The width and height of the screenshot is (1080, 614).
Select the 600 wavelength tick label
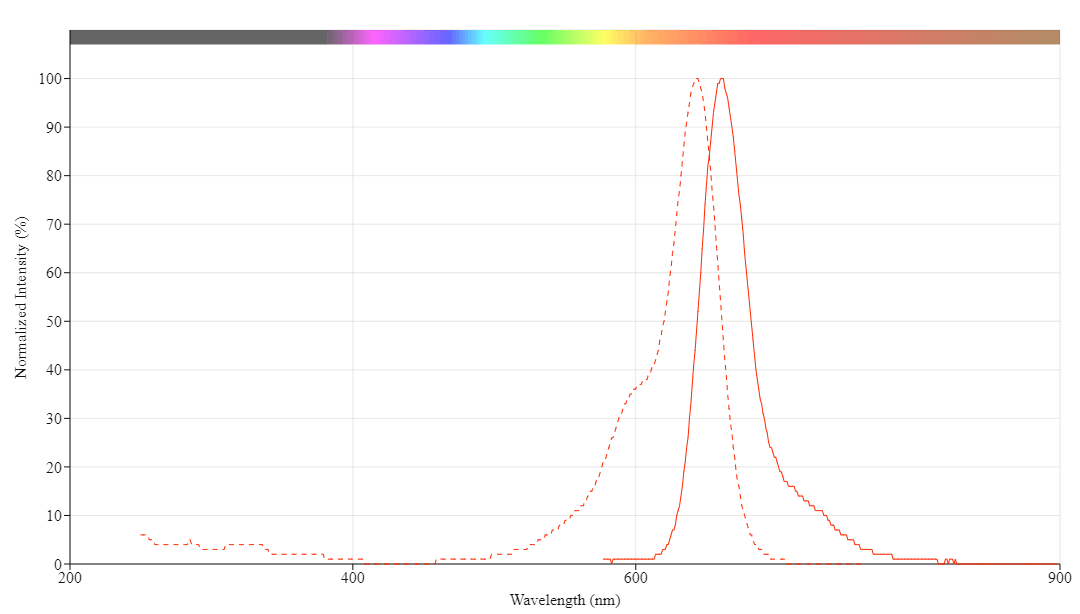[x=636, y=578]
